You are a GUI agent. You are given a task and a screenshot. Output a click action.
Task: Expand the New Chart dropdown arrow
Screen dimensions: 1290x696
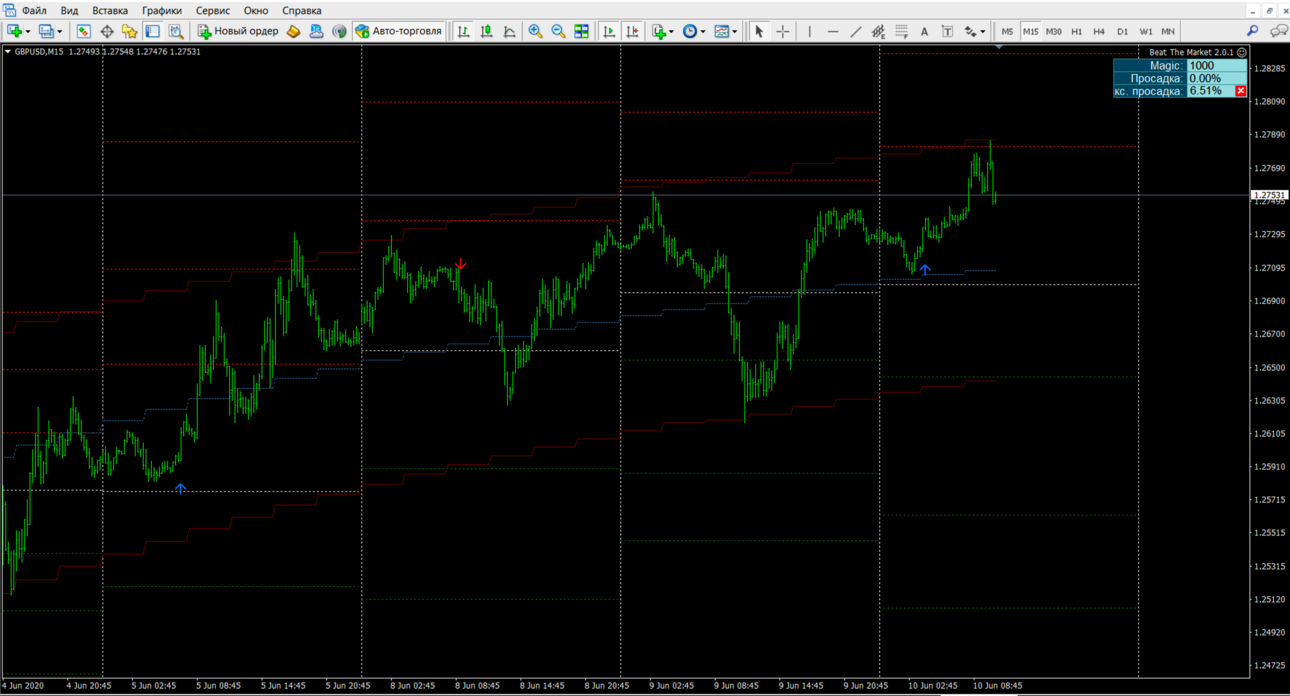27,31
